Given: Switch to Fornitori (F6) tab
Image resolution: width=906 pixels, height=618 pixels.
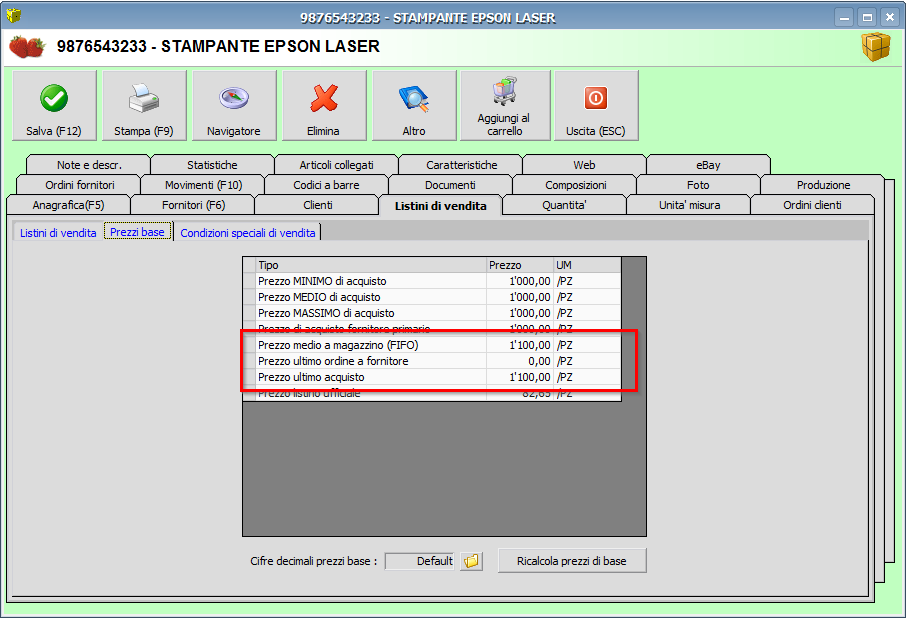Looking at the screenshot, I should coord(194,205).
